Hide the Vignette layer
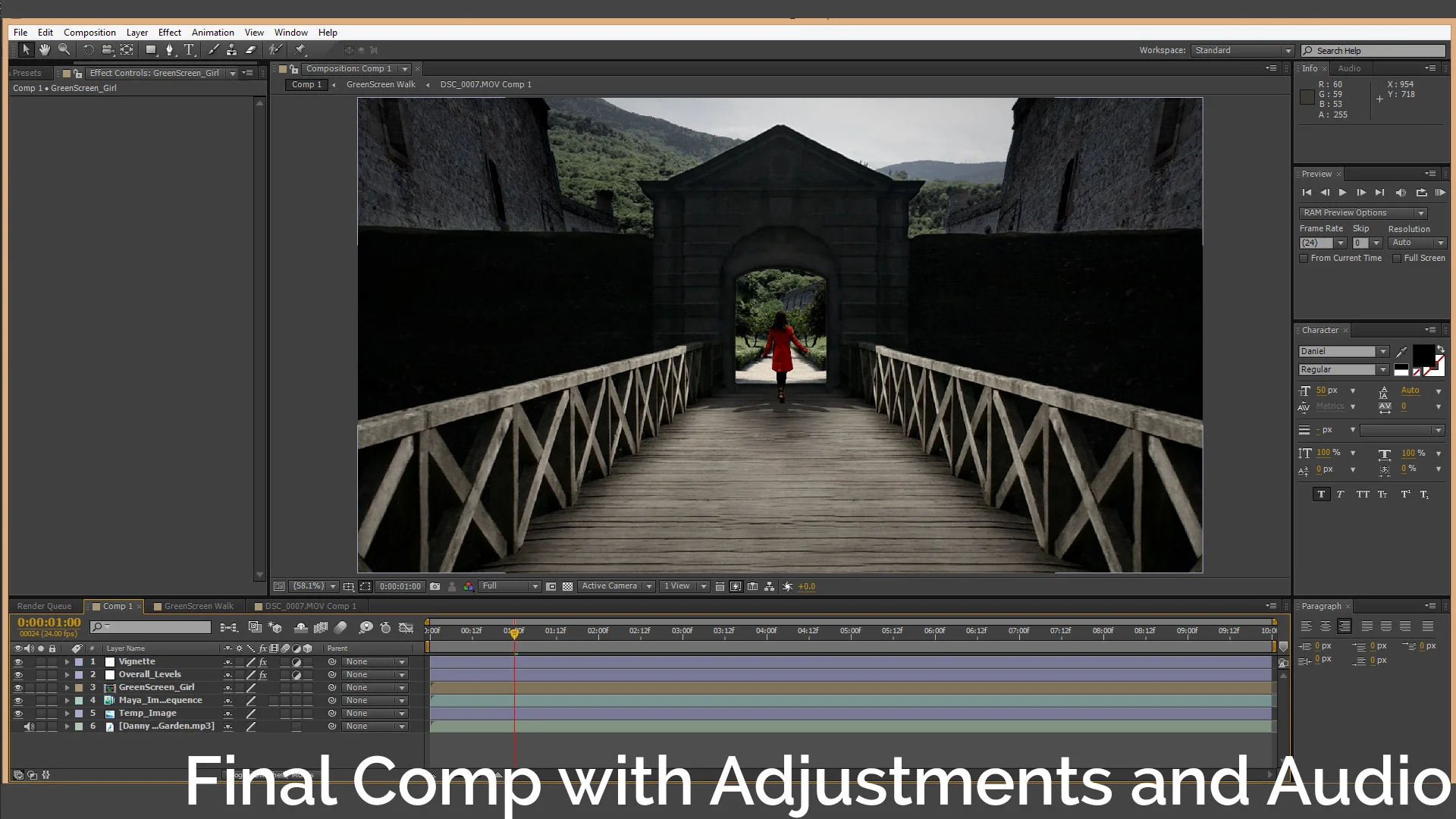Viewport: 1456px width, 819px height. pos(18,662)
